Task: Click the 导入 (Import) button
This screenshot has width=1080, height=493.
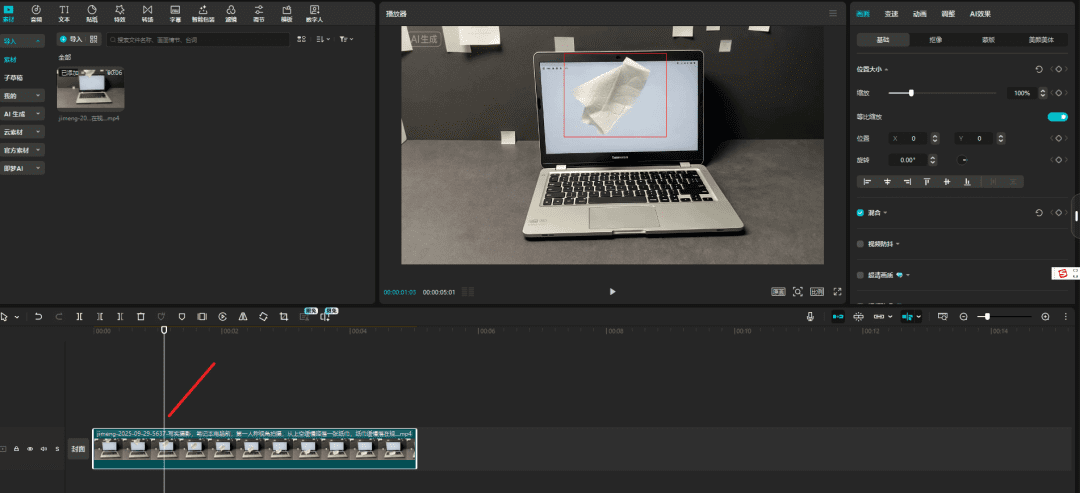Action: click(x=71, y=39)
